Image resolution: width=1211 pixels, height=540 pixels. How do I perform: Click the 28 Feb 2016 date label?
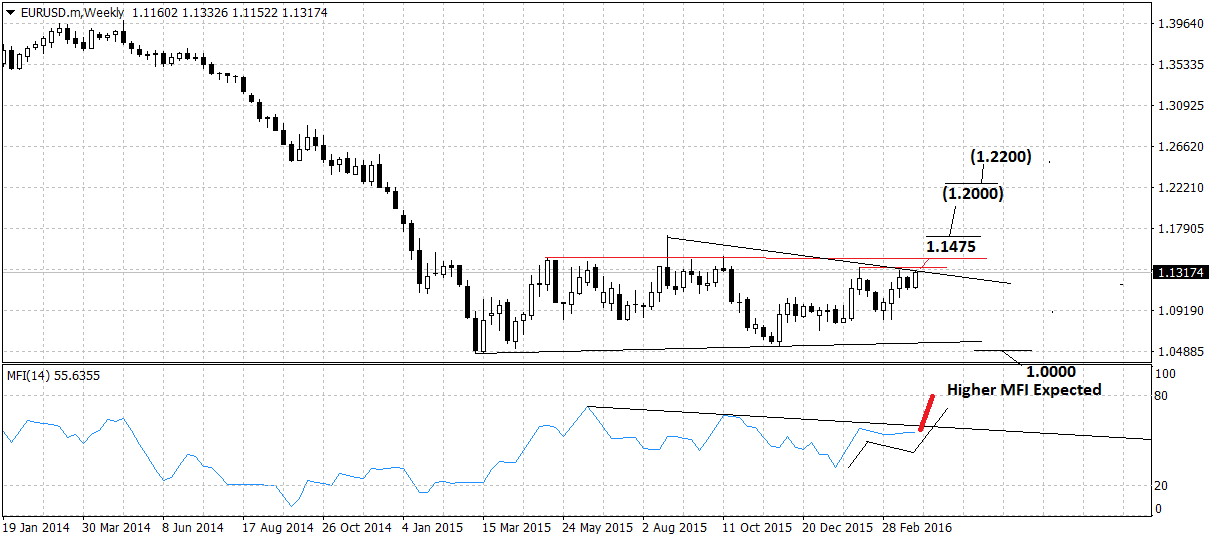[x=917, y=526]
